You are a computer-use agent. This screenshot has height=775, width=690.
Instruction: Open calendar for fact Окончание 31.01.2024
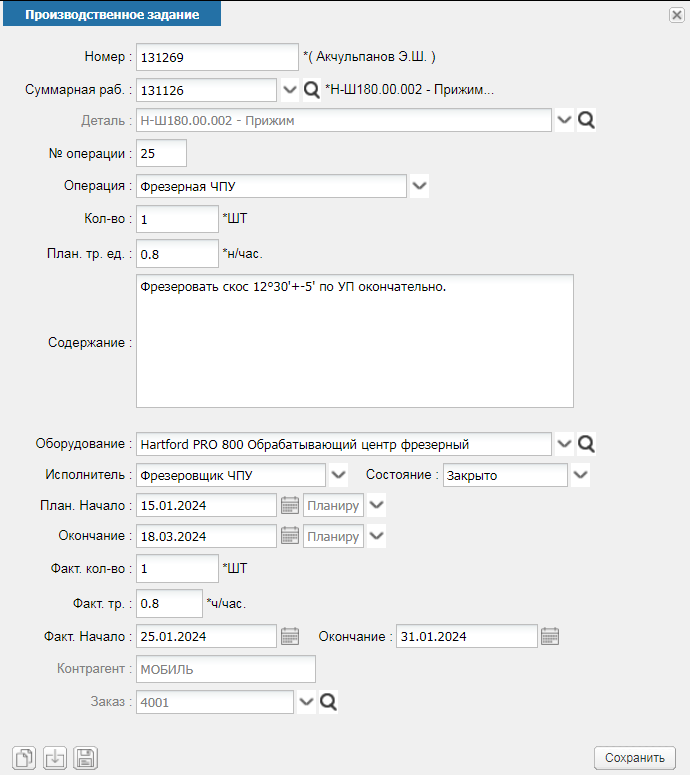550,636
